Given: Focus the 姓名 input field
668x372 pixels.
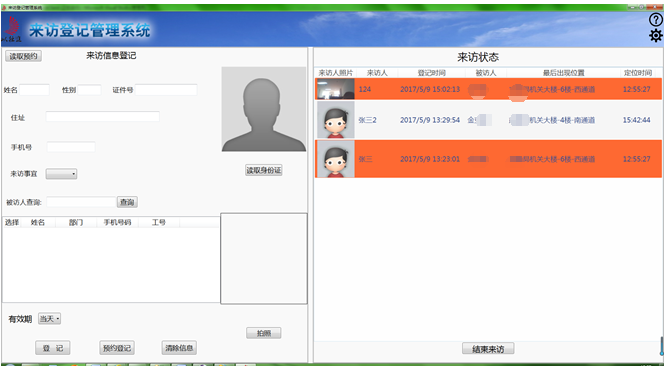Looking at the screenshot, I should [x=35, y=90].
